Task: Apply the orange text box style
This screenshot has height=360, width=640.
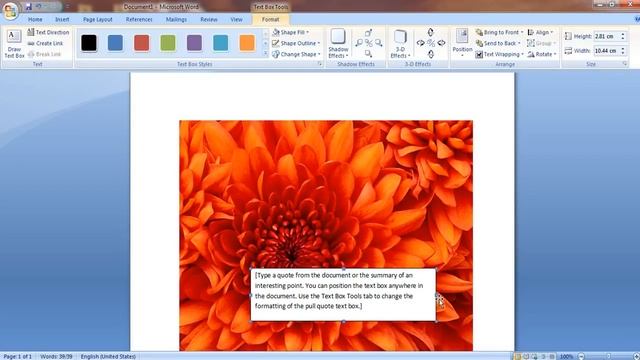Action: pos(247,43)
